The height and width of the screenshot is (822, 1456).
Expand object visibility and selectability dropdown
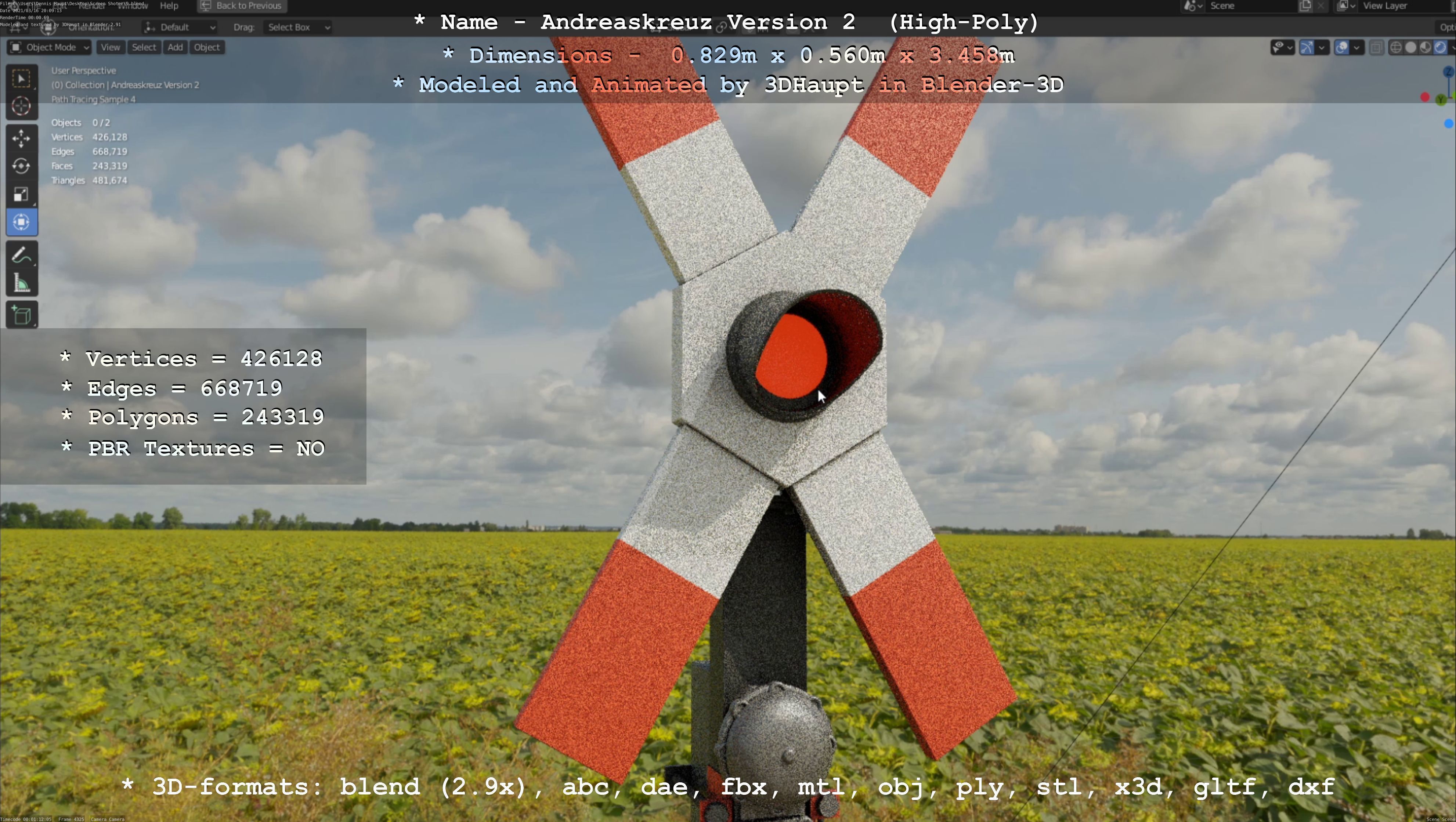tap(1282, 47)
